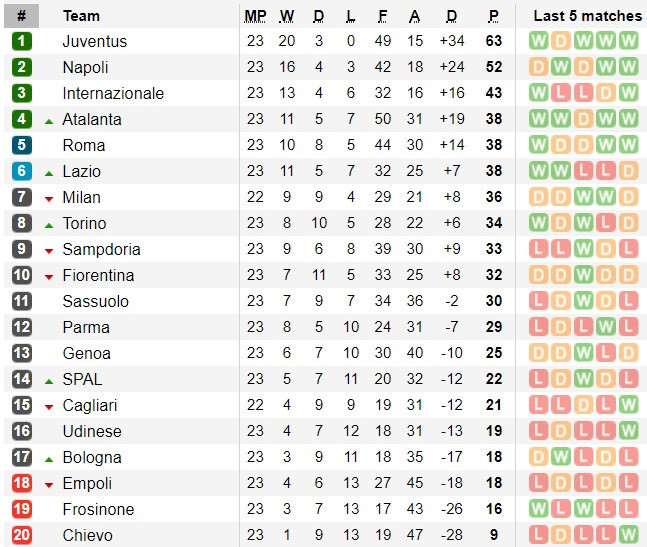Click the green up arrow beside Atalanta

[48, 120]
